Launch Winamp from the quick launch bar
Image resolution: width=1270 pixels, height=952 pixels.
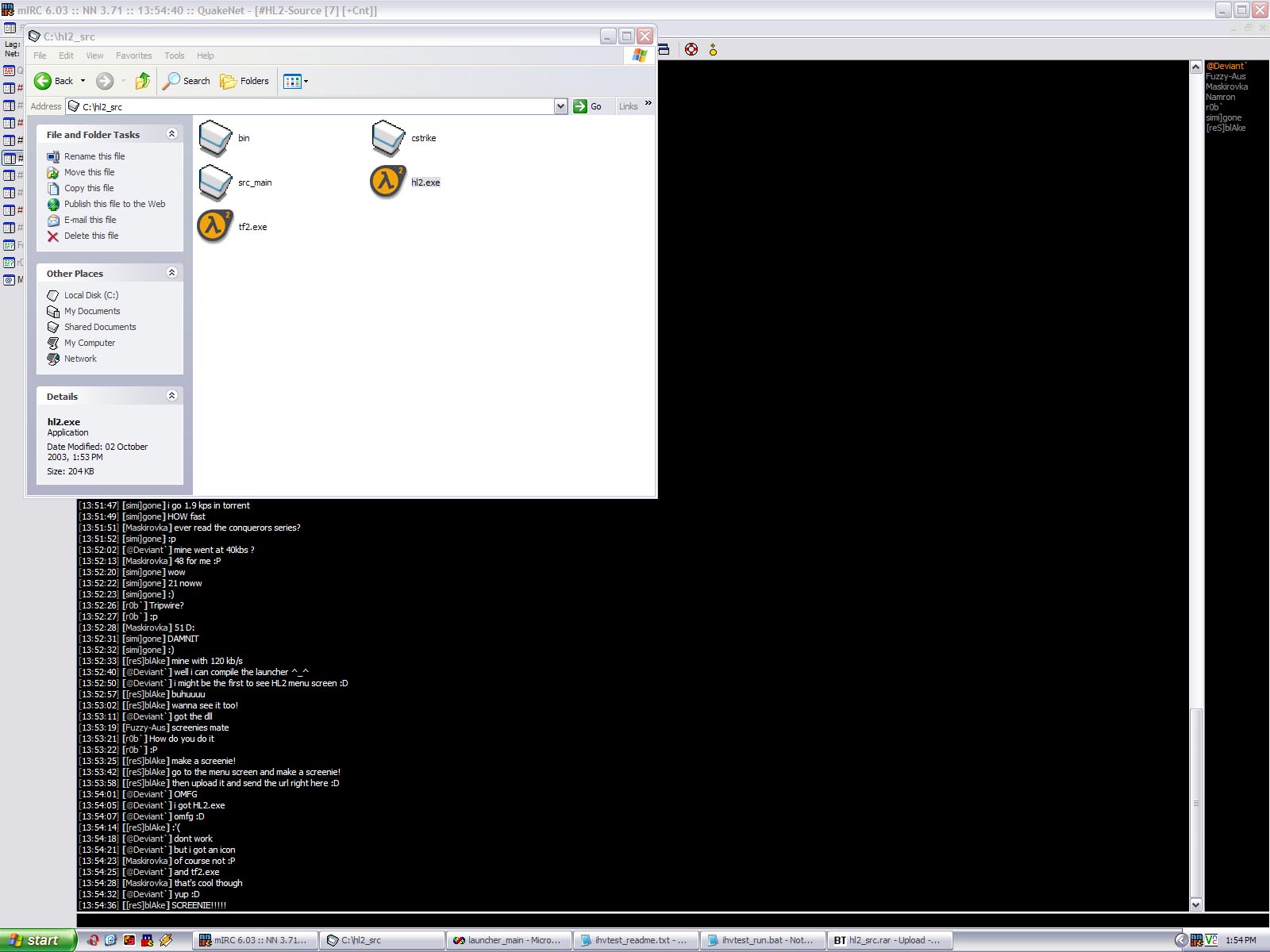(x=166, y=940)
